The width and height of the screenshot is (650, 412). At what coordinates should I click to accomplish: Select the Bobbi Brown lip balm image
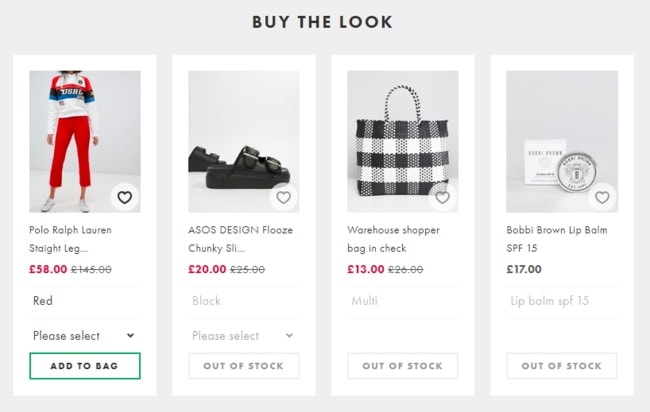560,140
